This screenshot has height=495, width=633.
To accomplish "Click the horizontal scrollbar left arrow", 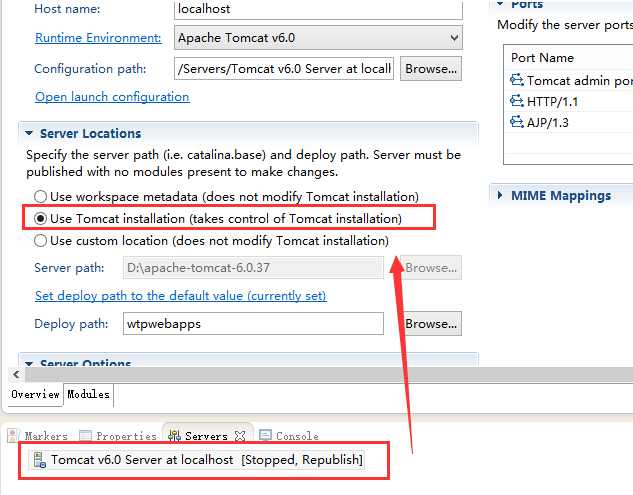I will [x=16, y=374].
